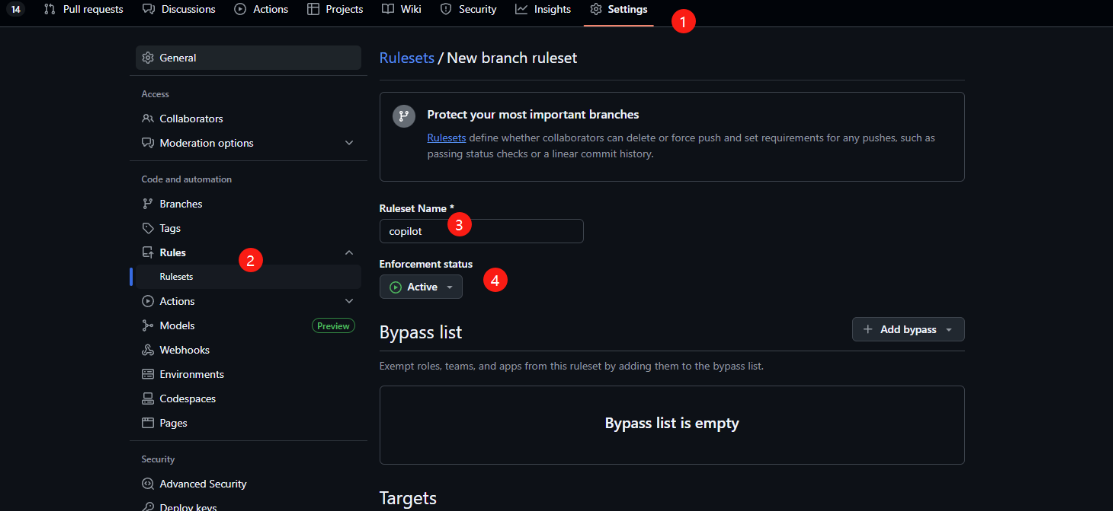The image size is (1113, 511).
Task: Click the tag icon beside Tags
Action: tap(148, 229)
